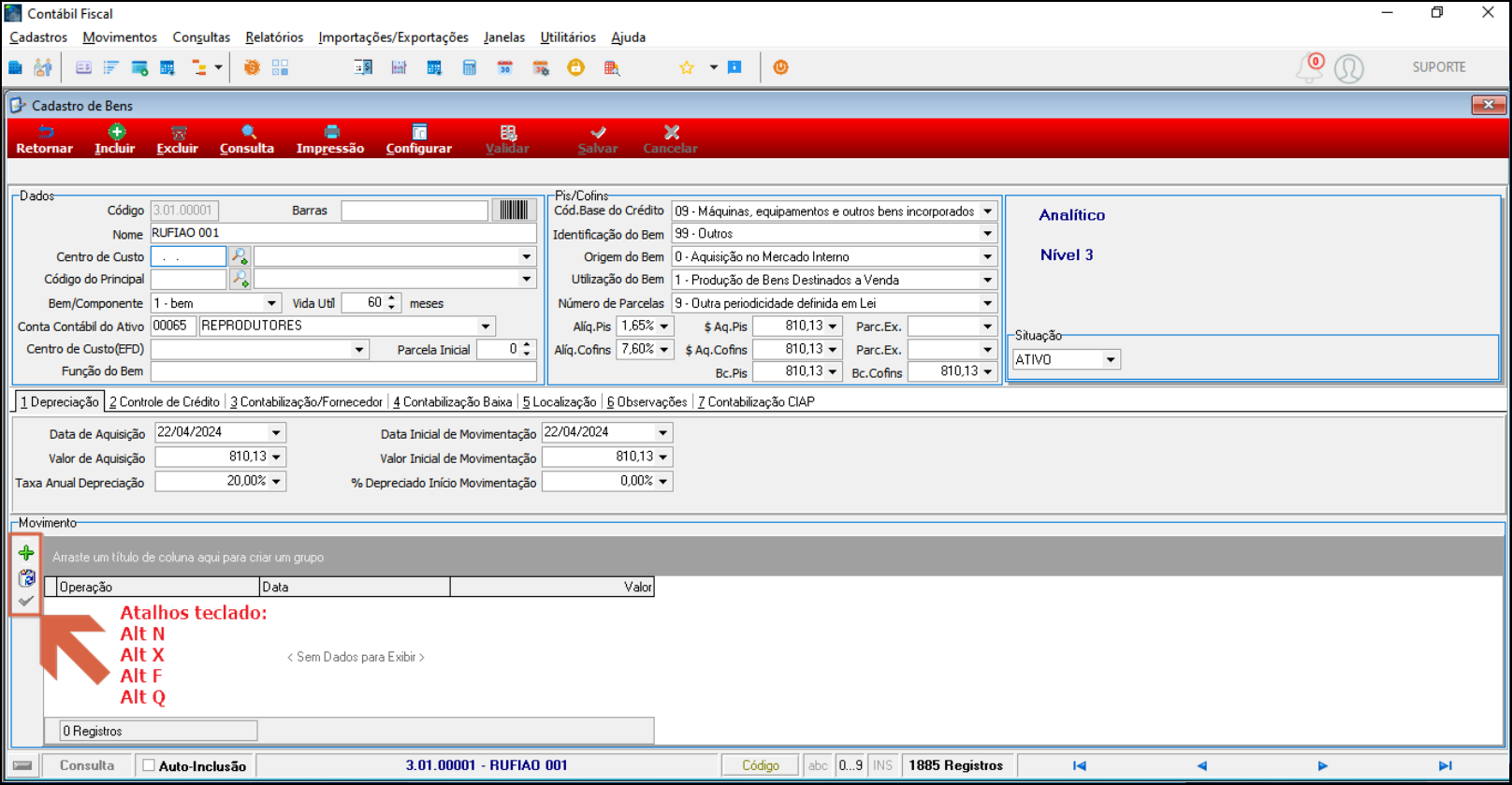Open Cód.Base do Crédito dropdown
This screenshot has width=1512, height=785.
click(x=987, y=211)
